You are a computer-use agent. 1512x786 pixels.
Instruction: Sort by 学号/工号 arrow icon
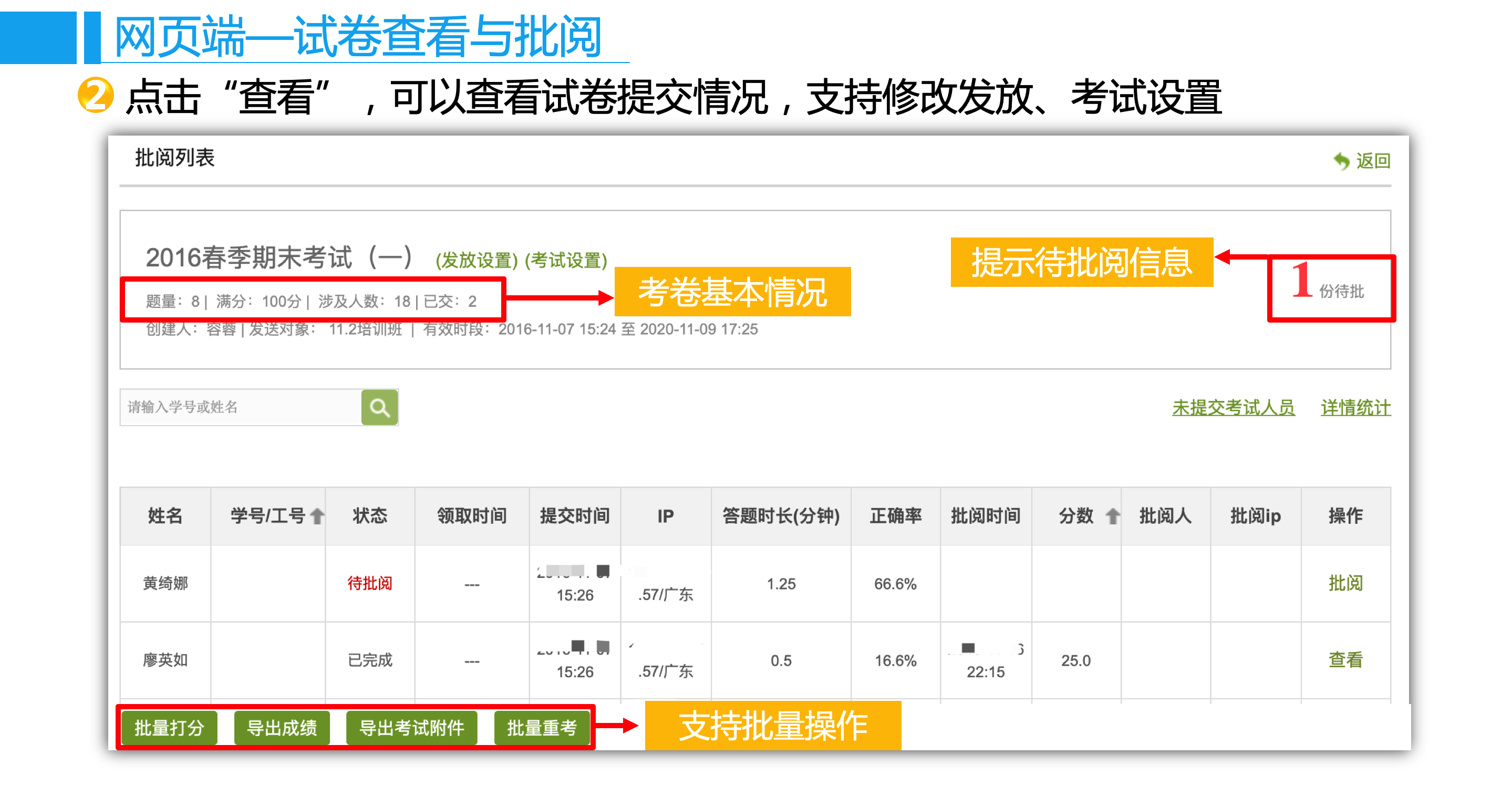317,516
